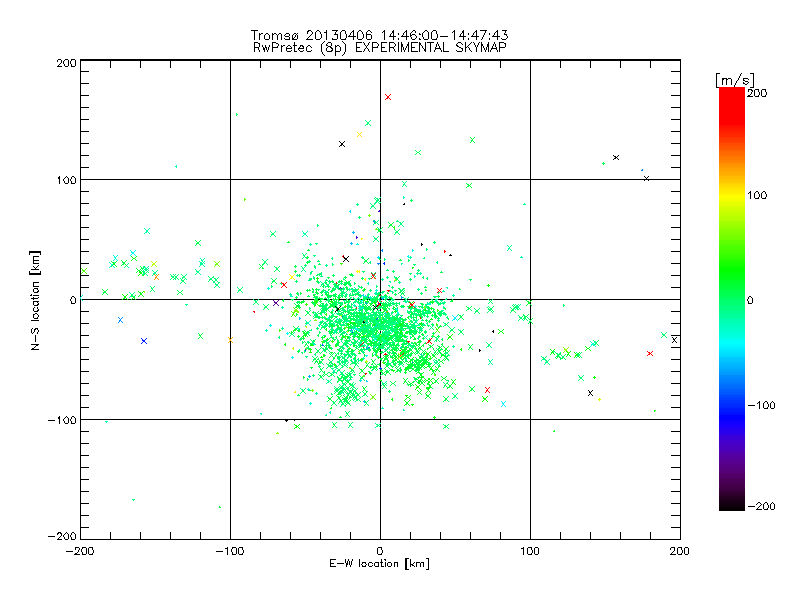The height and width of the screenshot is (600, 800).
Task: Select the yellow X marker in upper plot
Action: (x=360, y=135)
